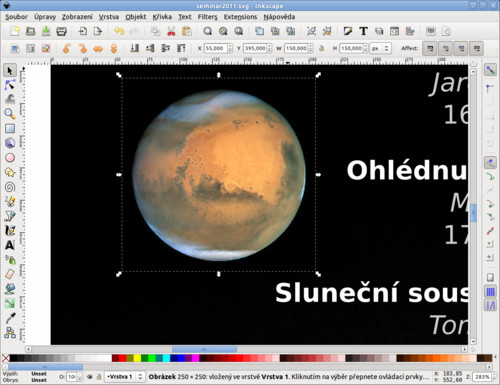500x385 pixels.
Task: Select the Spray tool
Action: click(x=10, y=260)
